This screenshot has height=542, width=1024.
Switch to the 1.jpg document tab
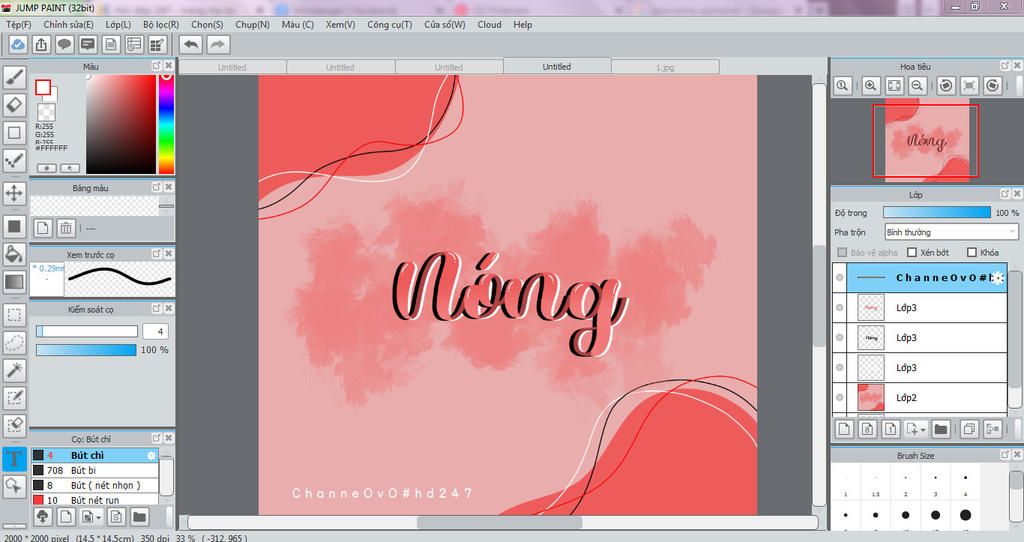point(665,67)
